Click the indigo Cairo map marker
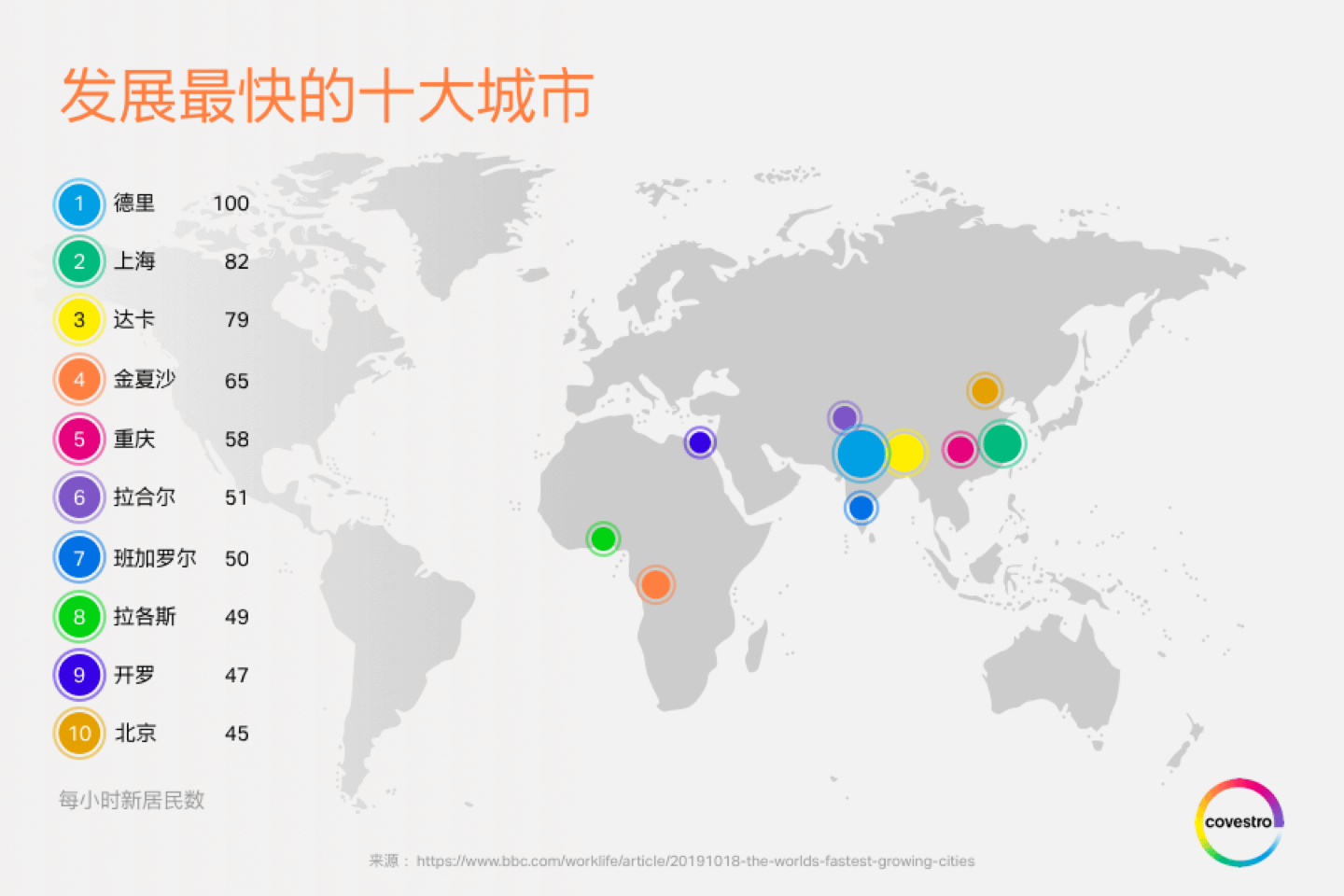1344x896 pixels. tap(700, 442)
